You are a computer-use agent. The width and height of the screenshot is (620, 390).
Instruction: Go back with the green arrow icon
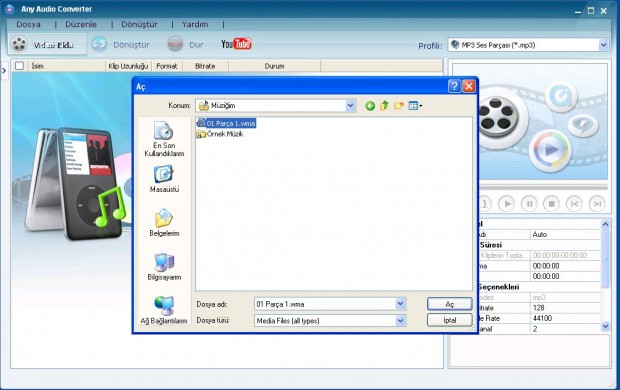pos(370,106)
